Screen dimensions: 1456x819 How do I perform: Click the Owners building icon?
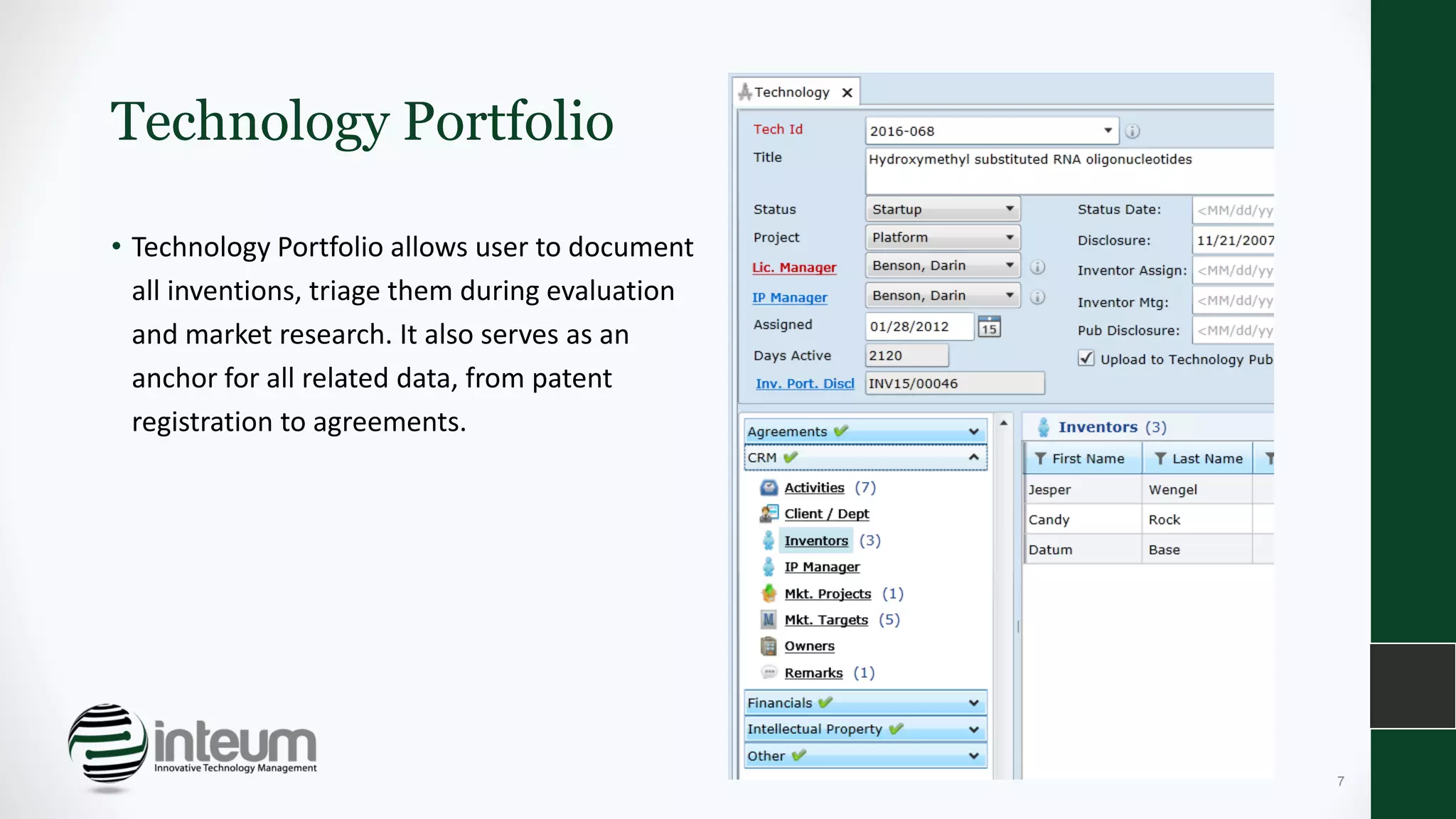pyautogui.click(x=769, y=646)
